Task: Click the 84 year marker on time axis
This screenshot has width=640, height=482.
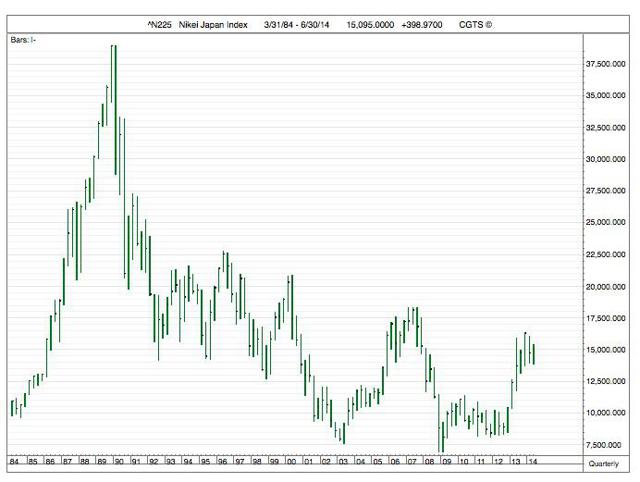Action: tap(14, 462)
